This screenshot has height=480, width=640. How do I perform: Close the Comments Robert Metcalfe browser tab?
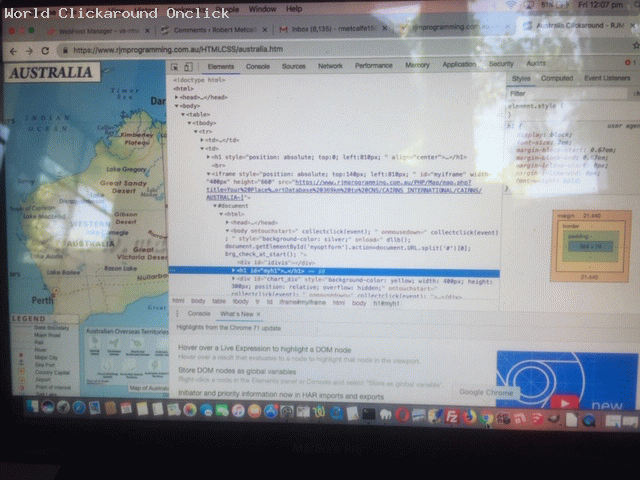click(265, 30)
